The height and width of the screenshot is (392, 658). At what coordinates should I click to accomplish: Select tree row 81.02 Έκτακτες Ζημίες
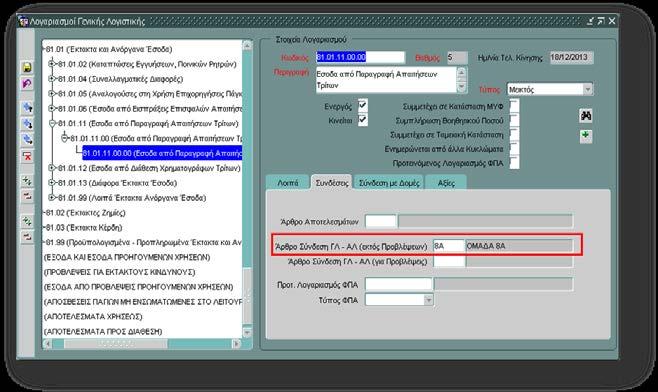click(x=86, y=213)
